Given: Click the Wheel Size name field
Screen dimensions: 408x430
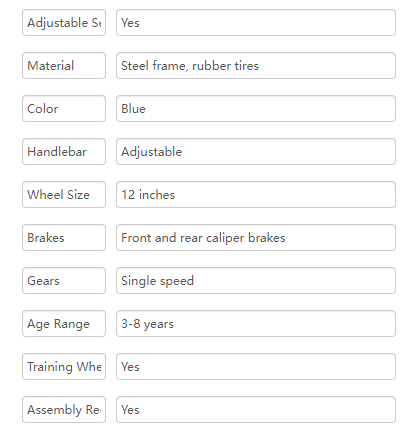Looking at the screenshot, I should coord(64,195).
